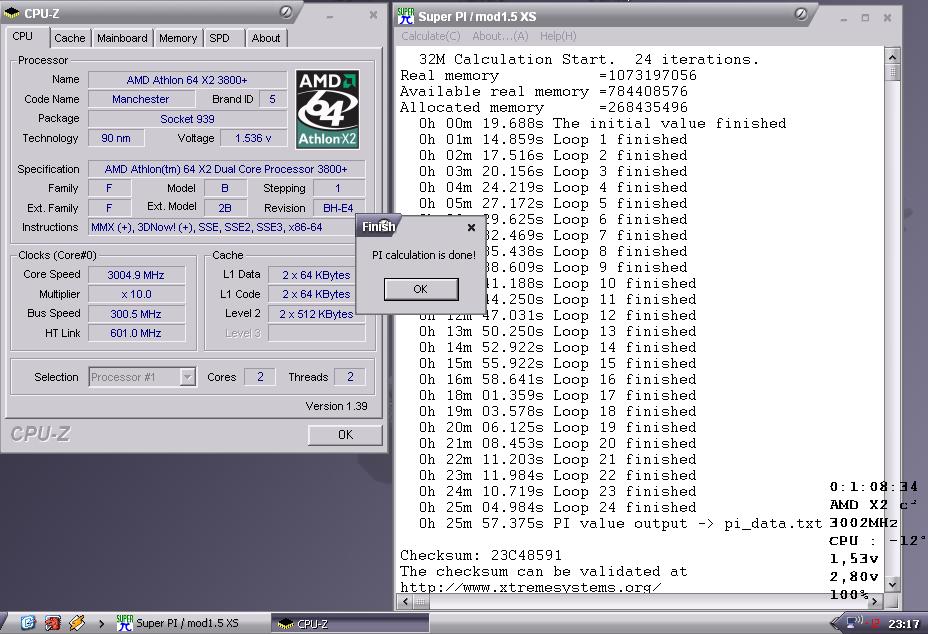
Task: Click the xtremesystems.org URL text
Action: (530, 587)
